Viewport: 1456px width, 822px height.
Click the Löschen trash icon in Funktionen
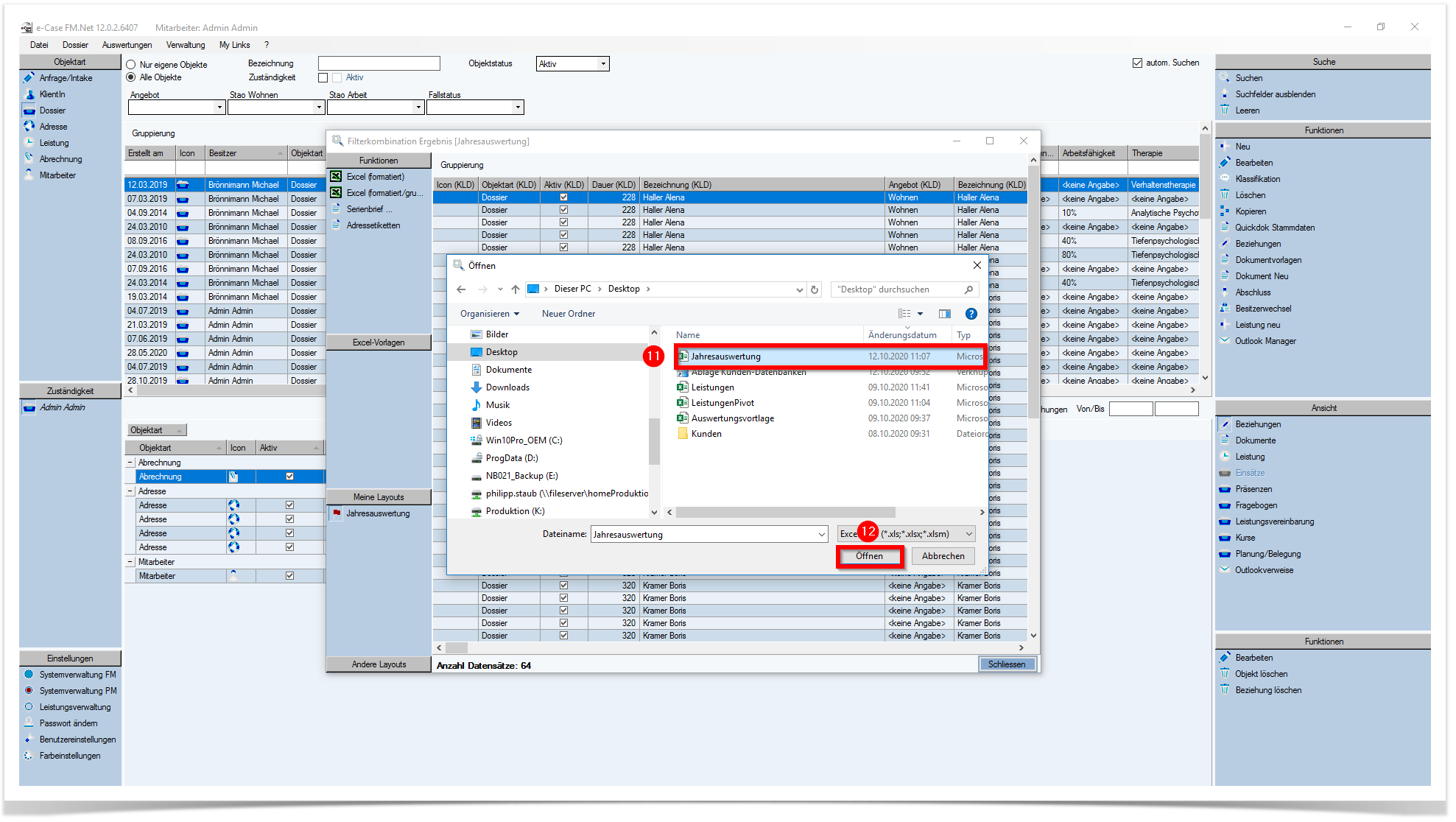click(x=1225, y=195)
